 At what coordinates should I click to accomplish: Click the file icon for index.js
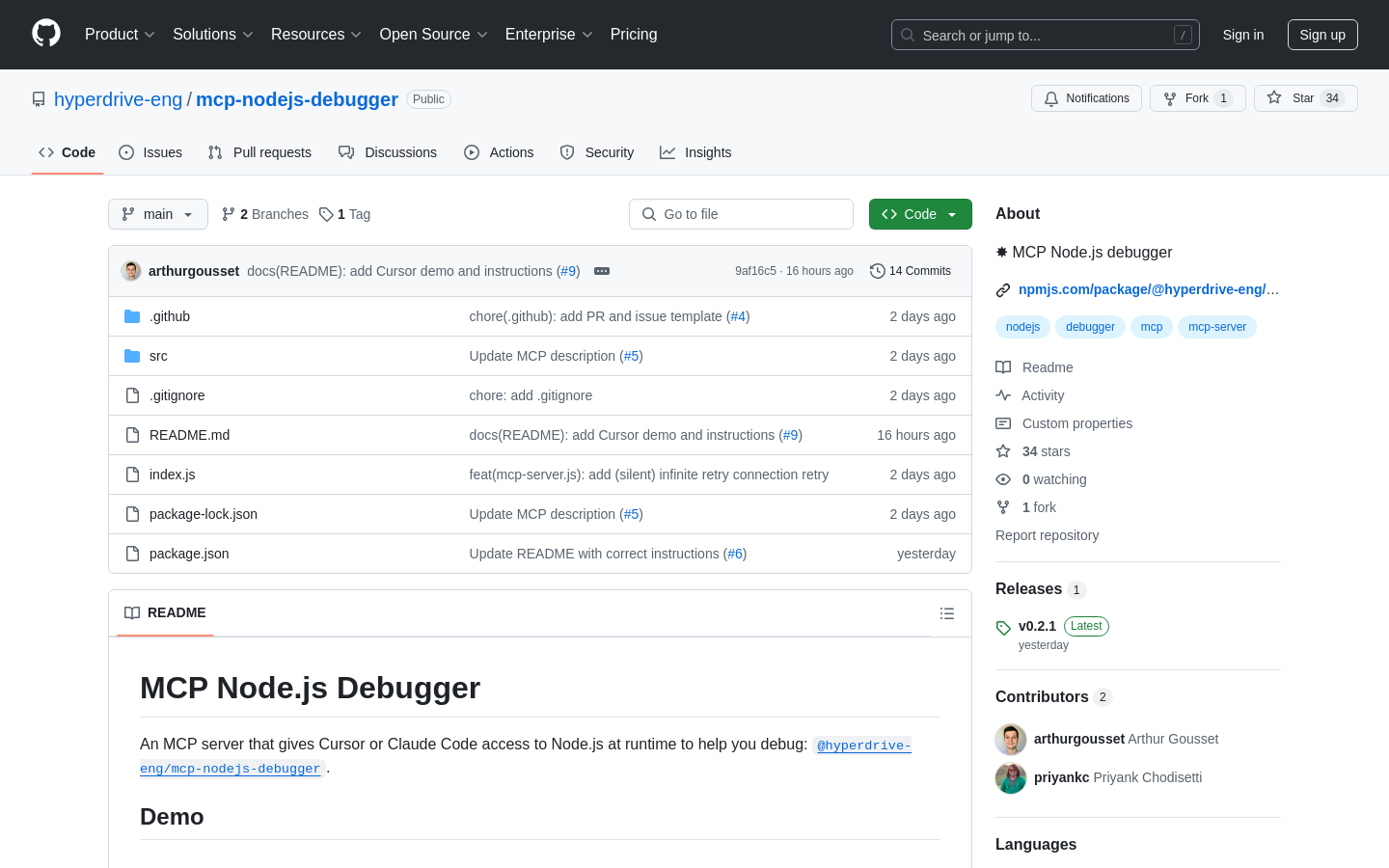coord(132,475)
